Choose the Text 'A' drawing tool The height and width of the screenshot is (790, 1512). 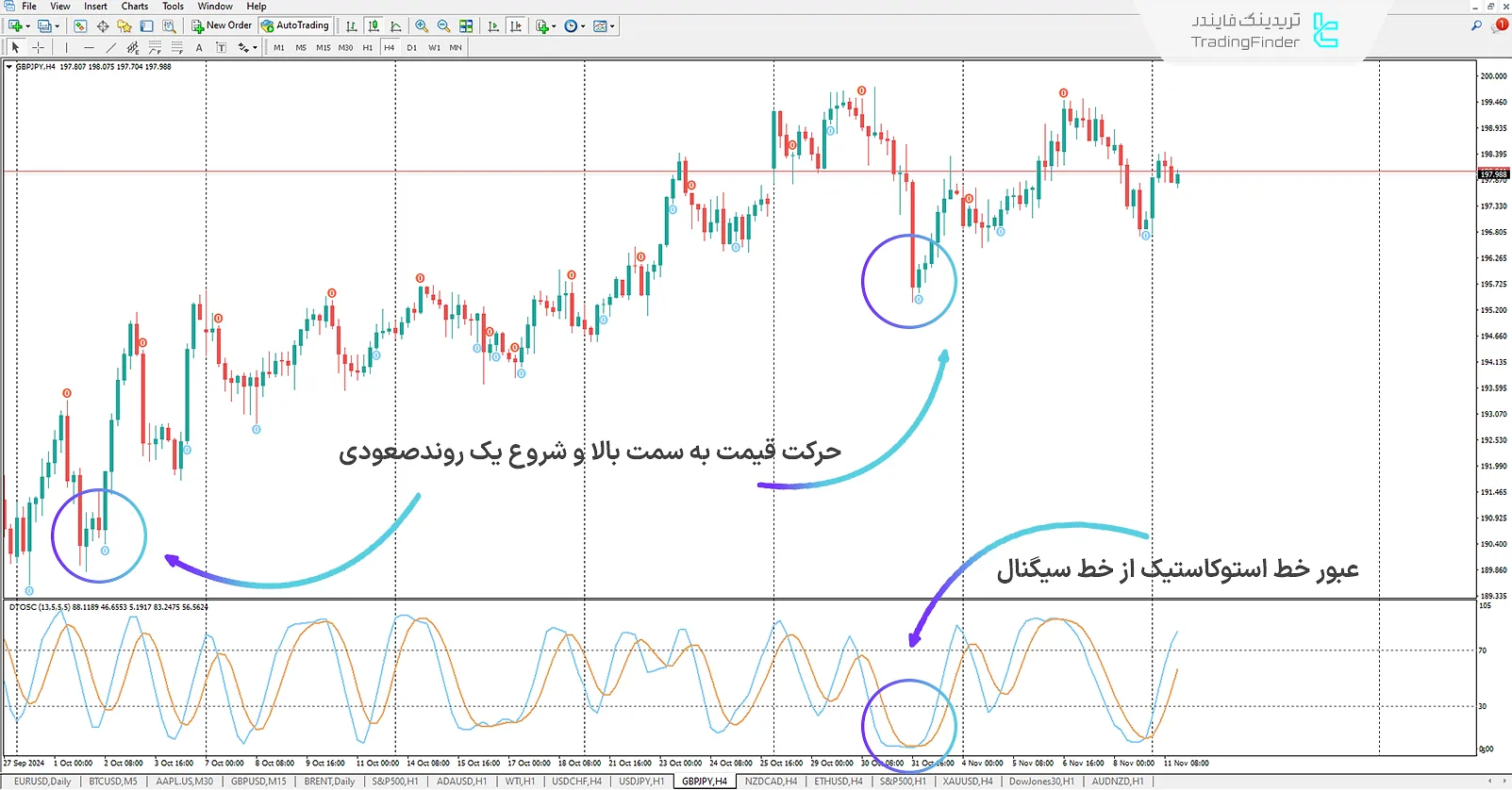click(199, 47)
